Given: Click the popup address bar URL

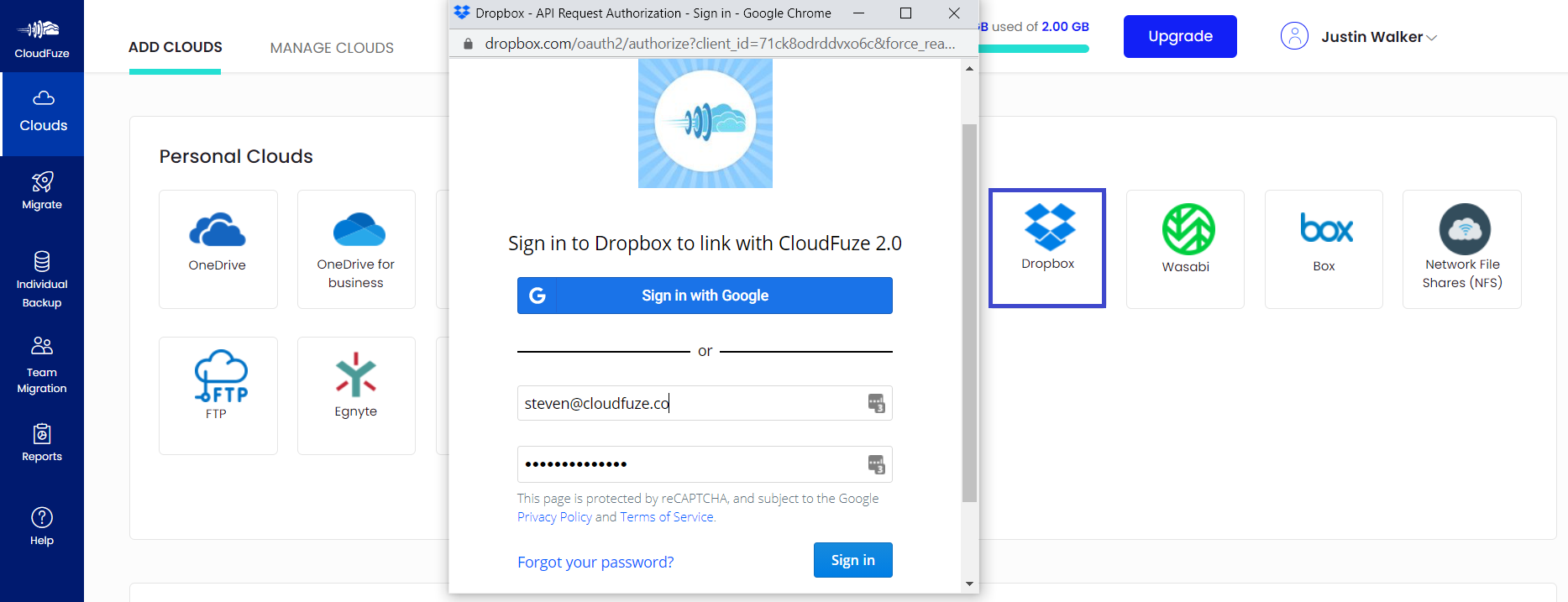Looking at the screenshot, I should pyautogui.click(x=720, y=44).
